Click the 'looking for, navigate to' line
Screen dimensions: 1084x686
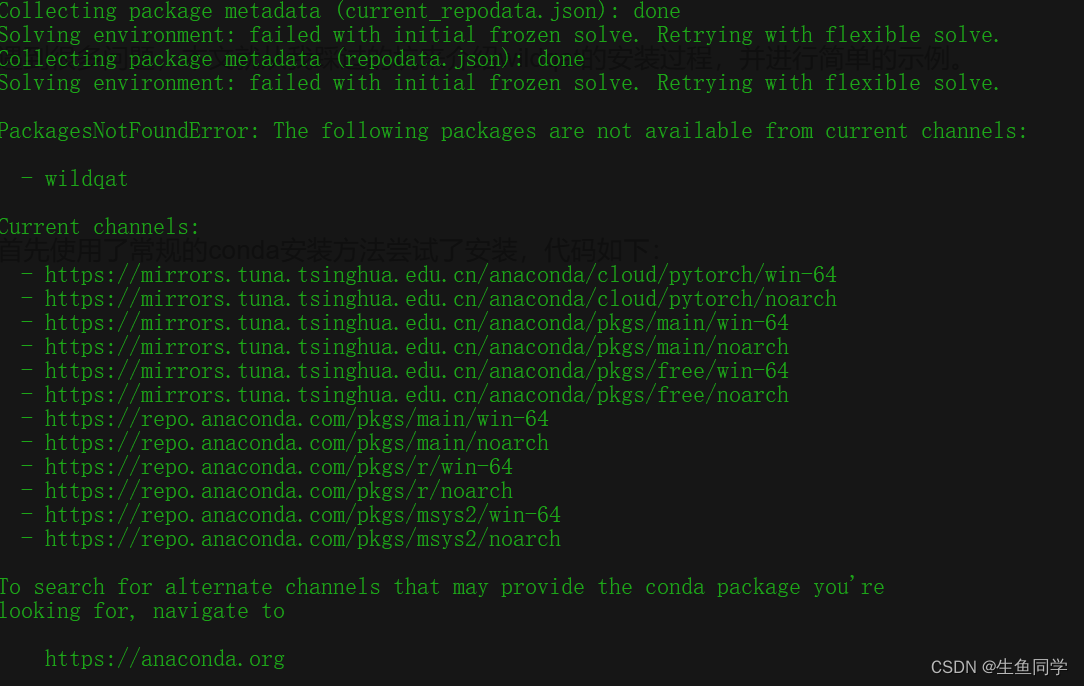pos(142,611)
